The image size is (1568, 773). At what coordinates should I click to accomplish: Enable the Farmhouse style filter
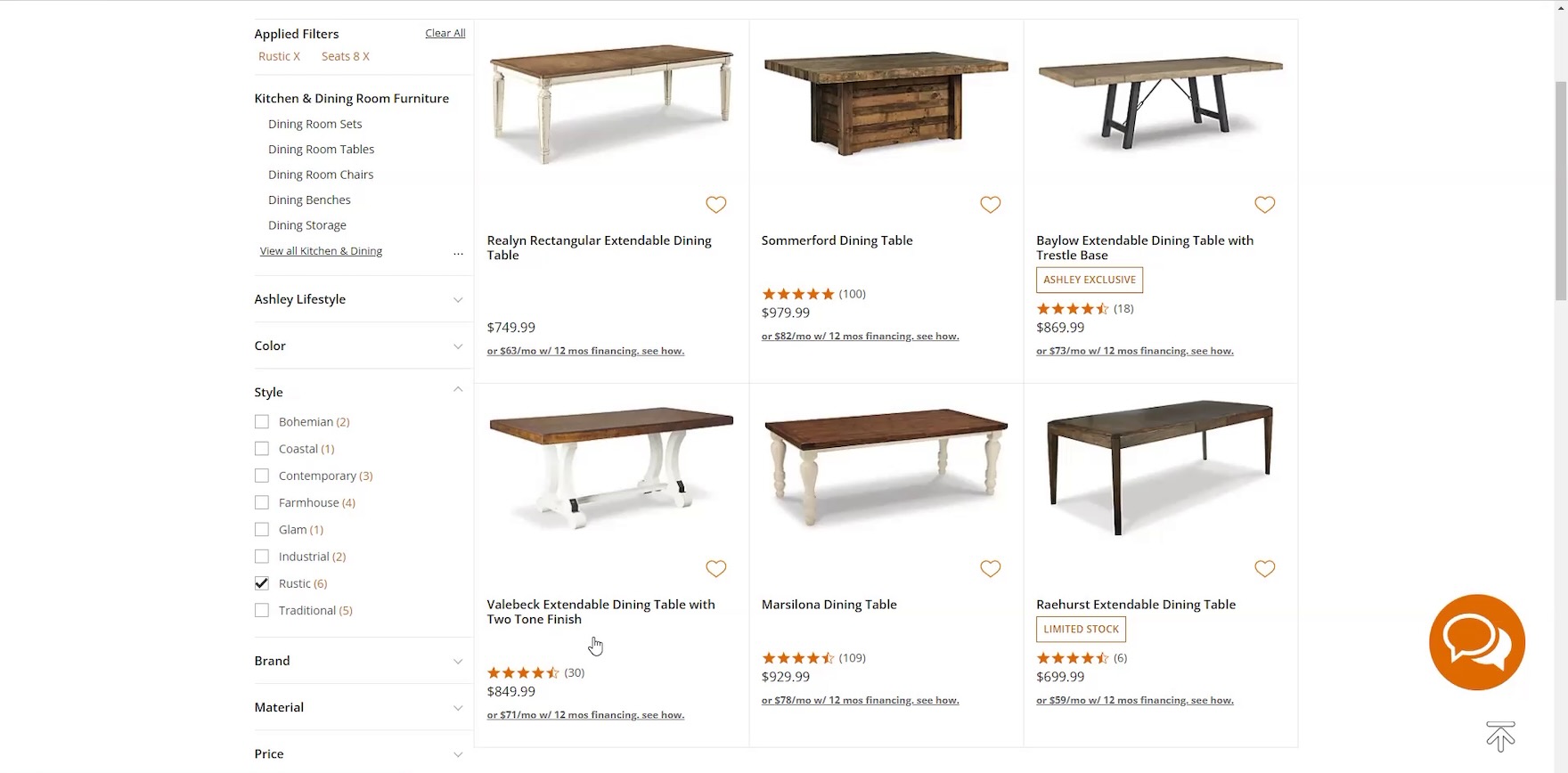pyautogui.click(x=262, y=502)
